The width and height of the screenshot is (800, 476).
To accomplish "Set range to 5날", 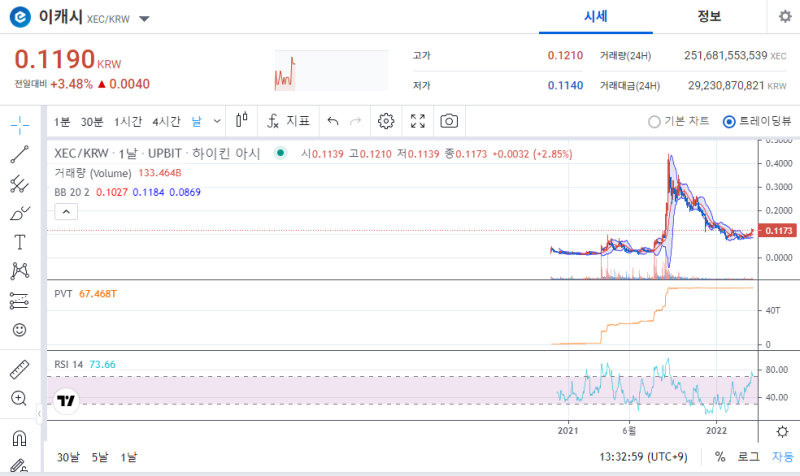I will [100, 457].
